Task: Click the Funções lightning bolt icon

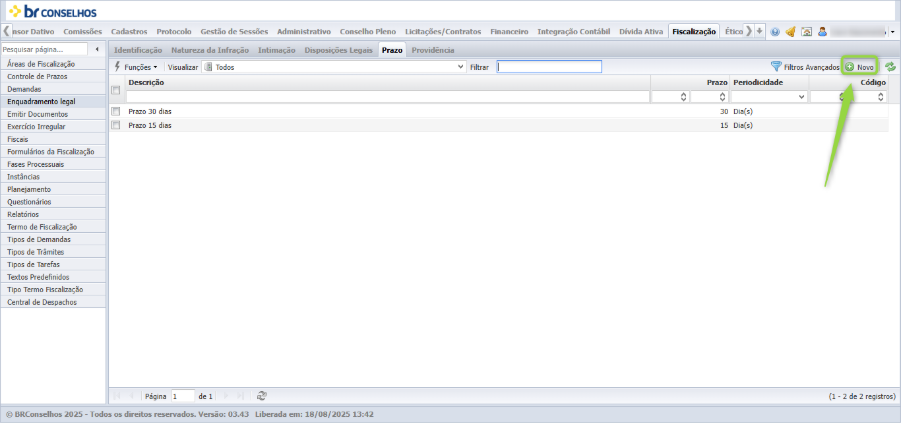Action: click(x=118, y=67)
